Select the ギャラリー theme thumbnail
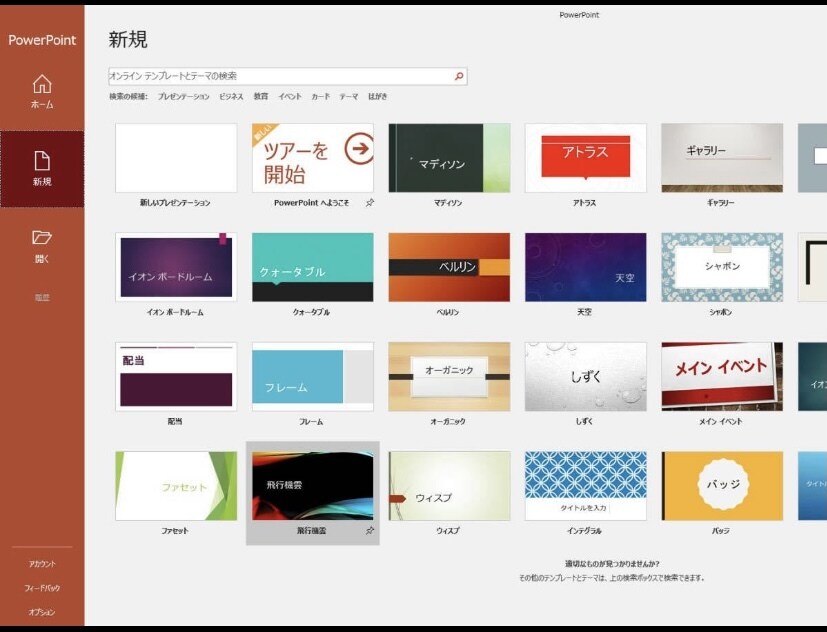This screenshot has height=632, width=827. pyautogui.click(x=722, y=158)
